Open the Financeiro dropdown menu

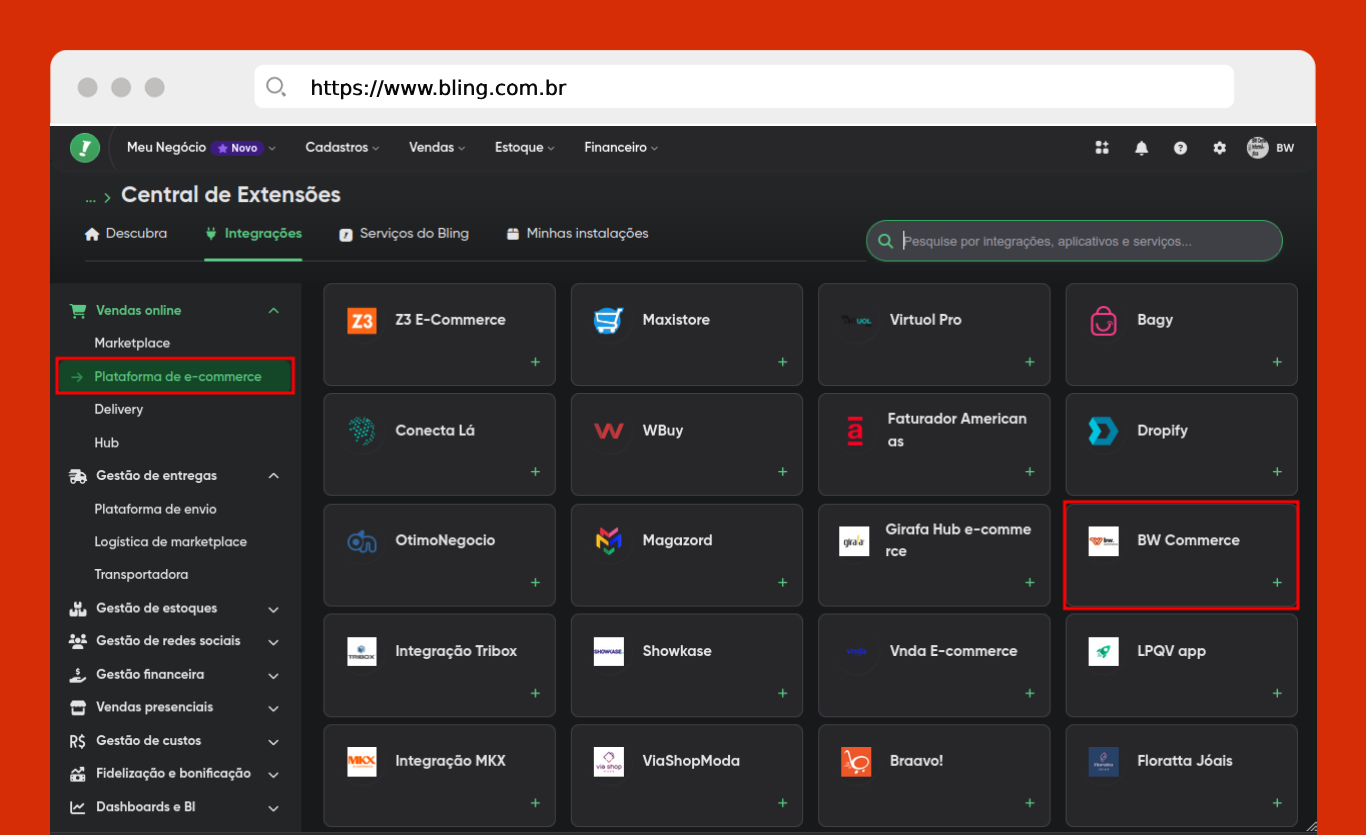621,148
